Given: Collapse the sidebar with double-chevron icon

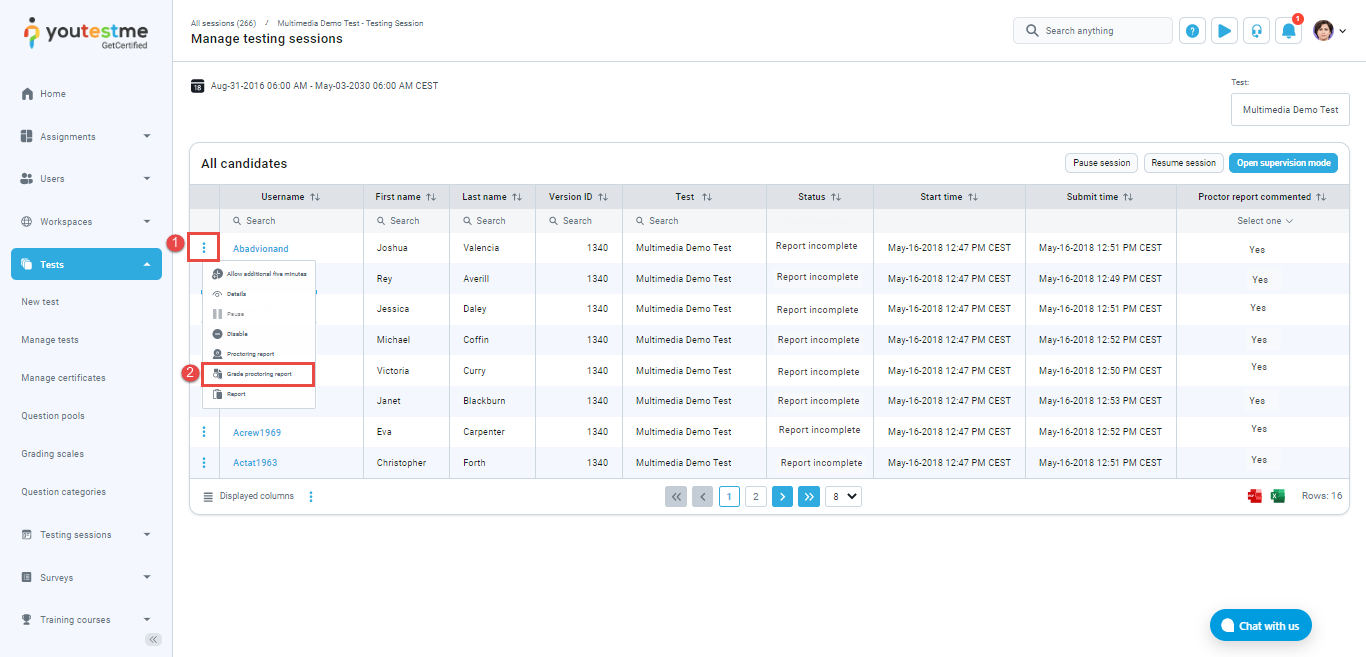Looking at the screenshot, I should pos(153,639).
